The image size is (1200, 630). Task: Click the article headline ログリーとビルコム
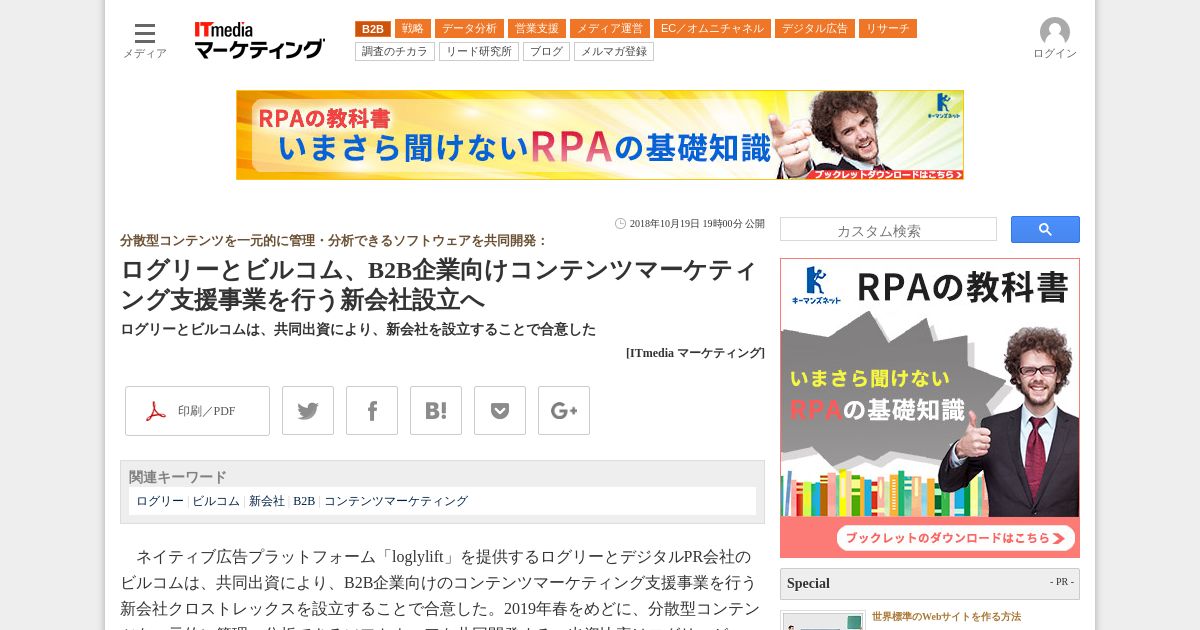click(x=439, y=285)
